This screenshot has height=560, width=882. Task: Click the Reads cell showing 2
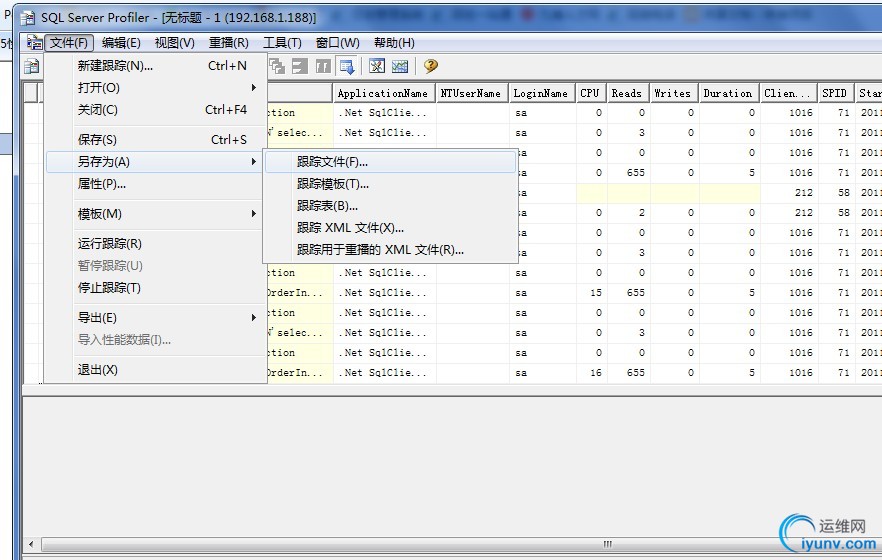[x=628, y=213]
